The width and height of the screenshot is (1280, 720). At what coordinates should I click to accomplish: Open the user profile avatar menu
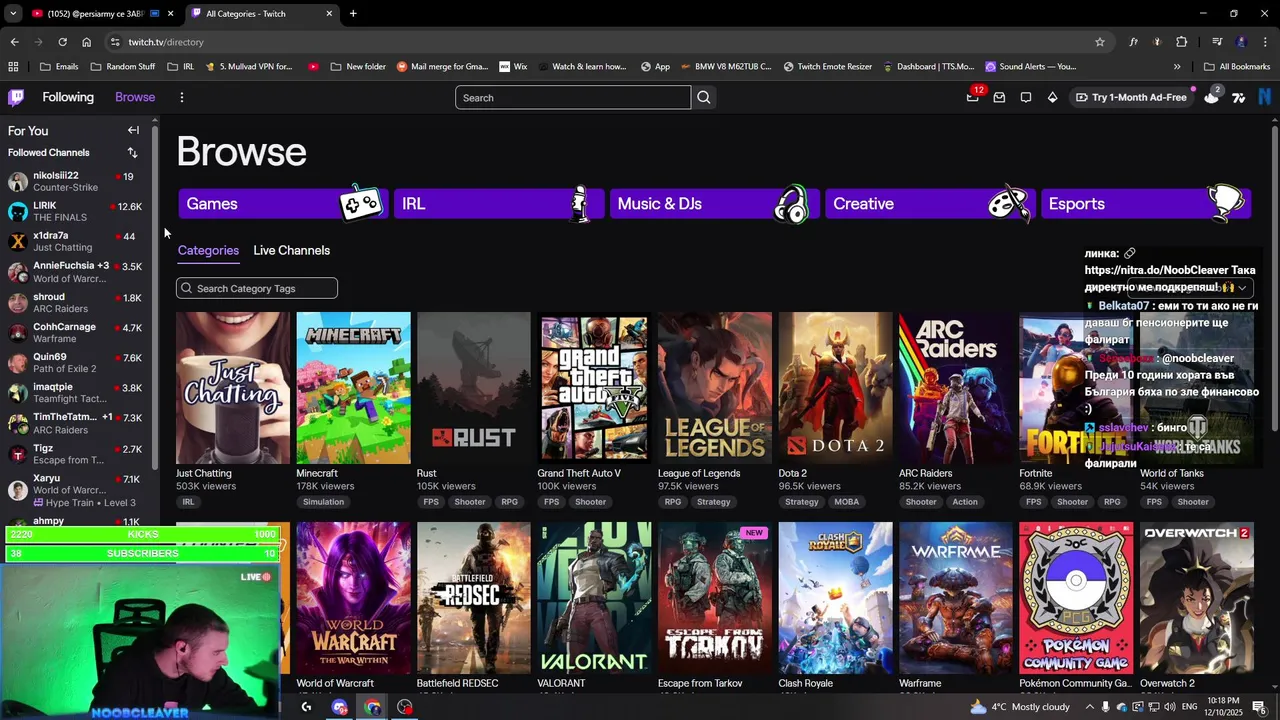click(x=1265, y=97)
